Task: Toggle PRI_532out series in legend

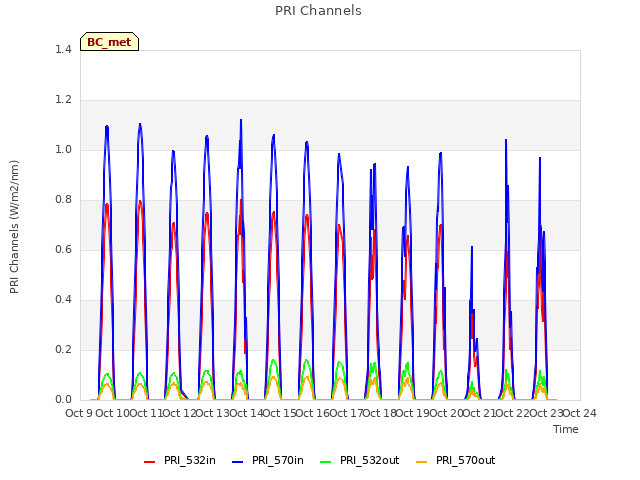Action: (360, 460)
